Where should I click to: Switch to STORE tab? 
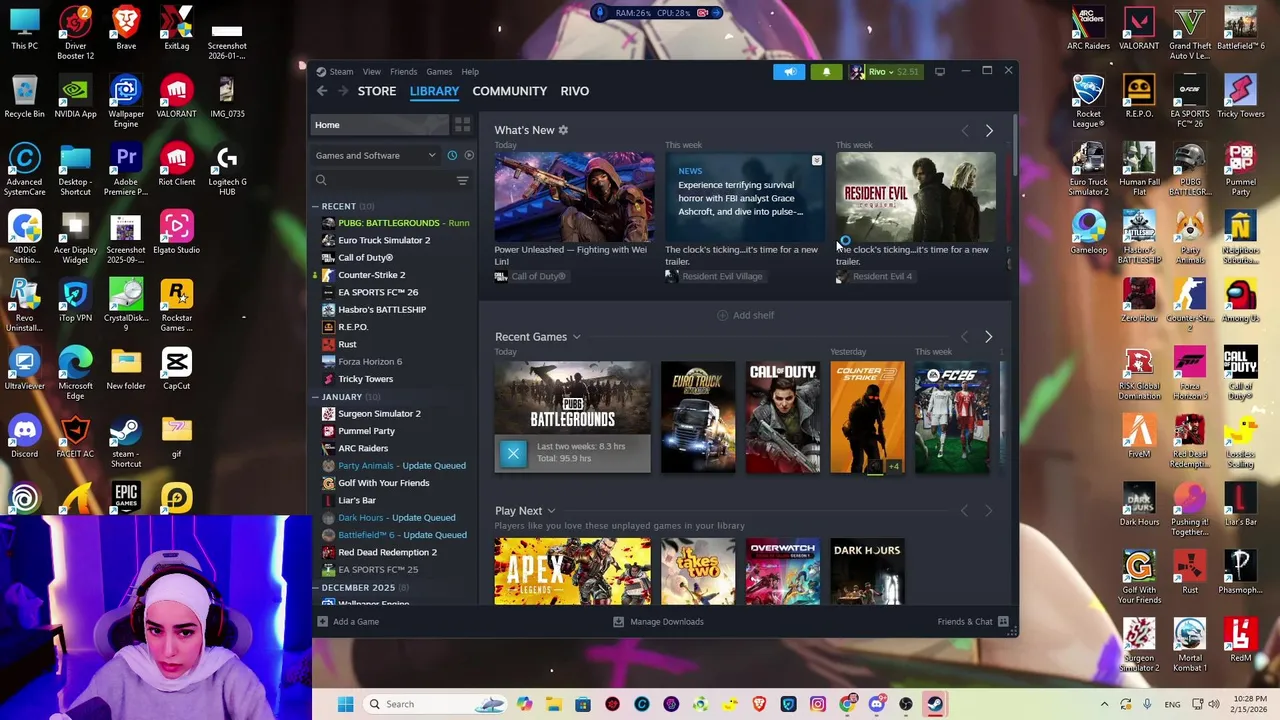click(x=377, y=91)
